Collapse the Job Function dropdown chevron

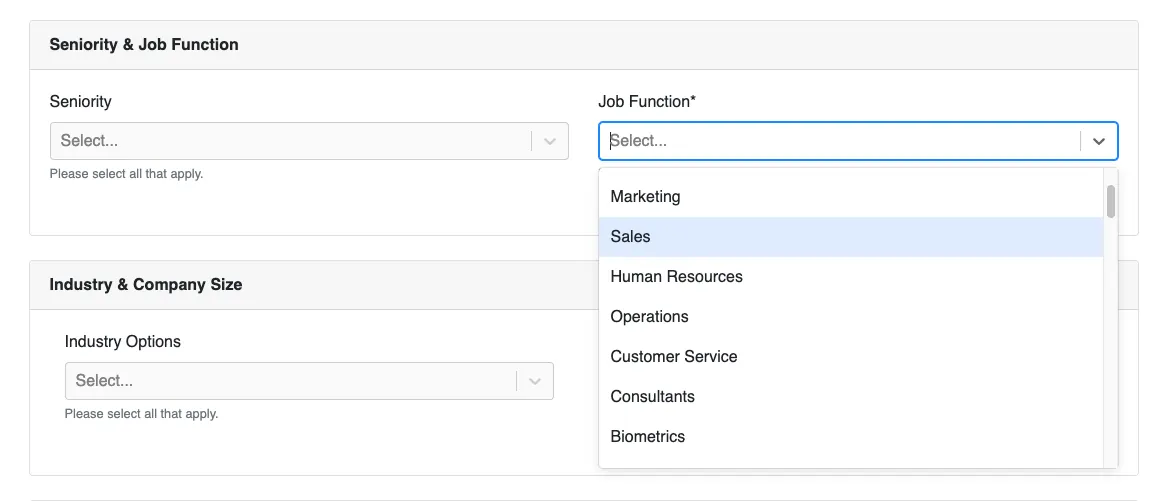[x=1099, y=141]
